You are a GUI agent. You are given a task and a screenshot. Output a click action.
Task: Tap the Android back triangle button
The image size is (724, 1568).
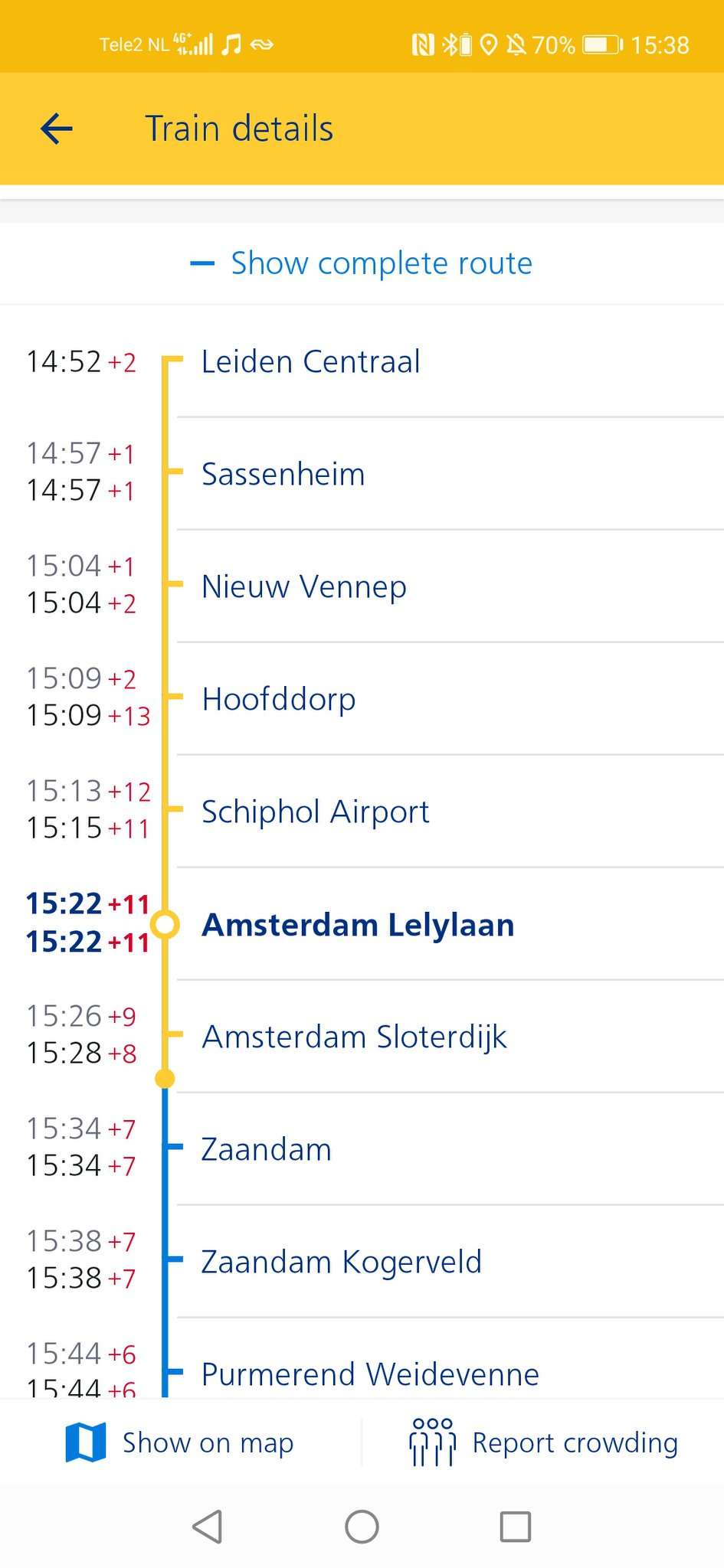pyautogui.click(x=208, y=1527)
